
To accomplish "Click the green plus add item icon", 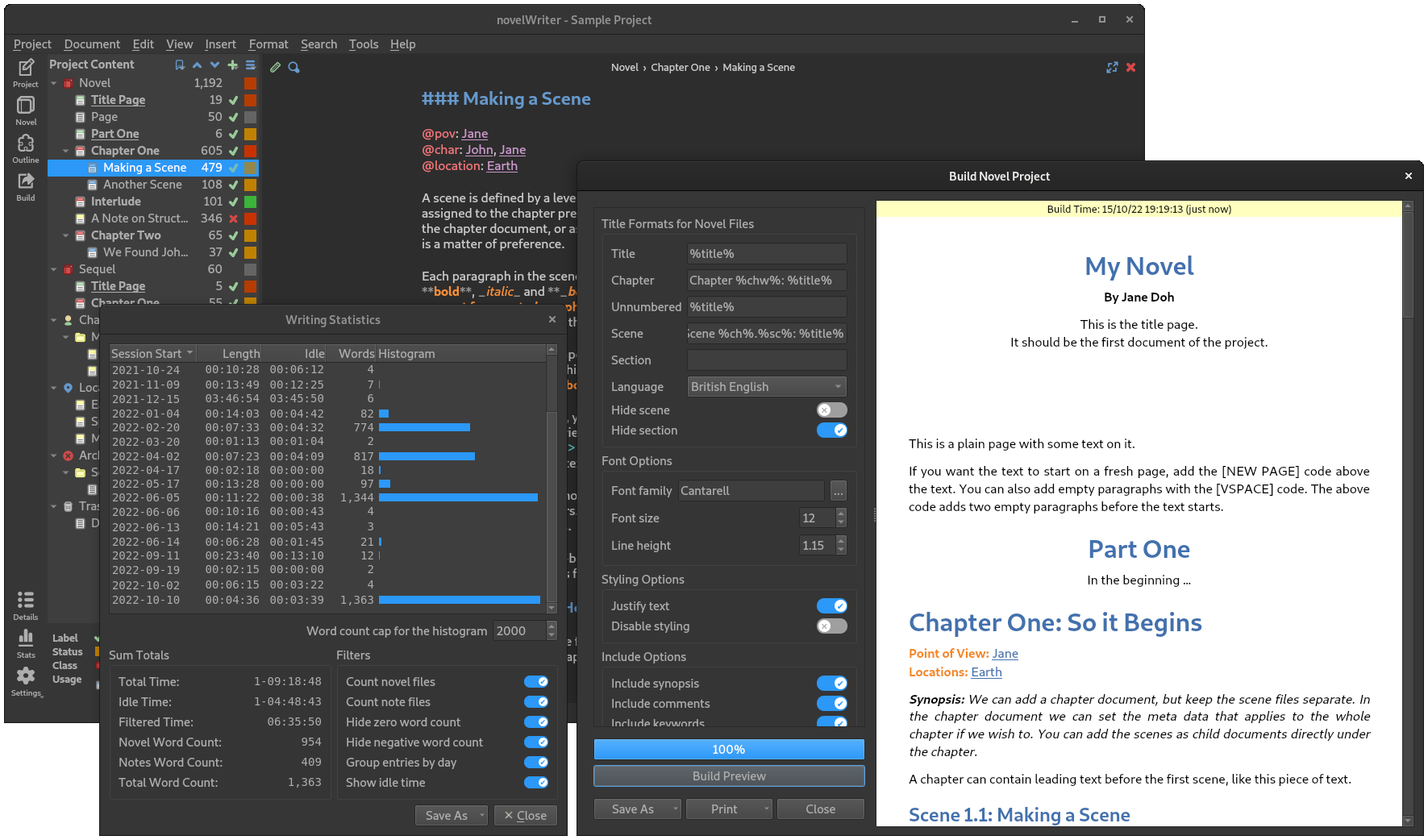I will 233,65.
